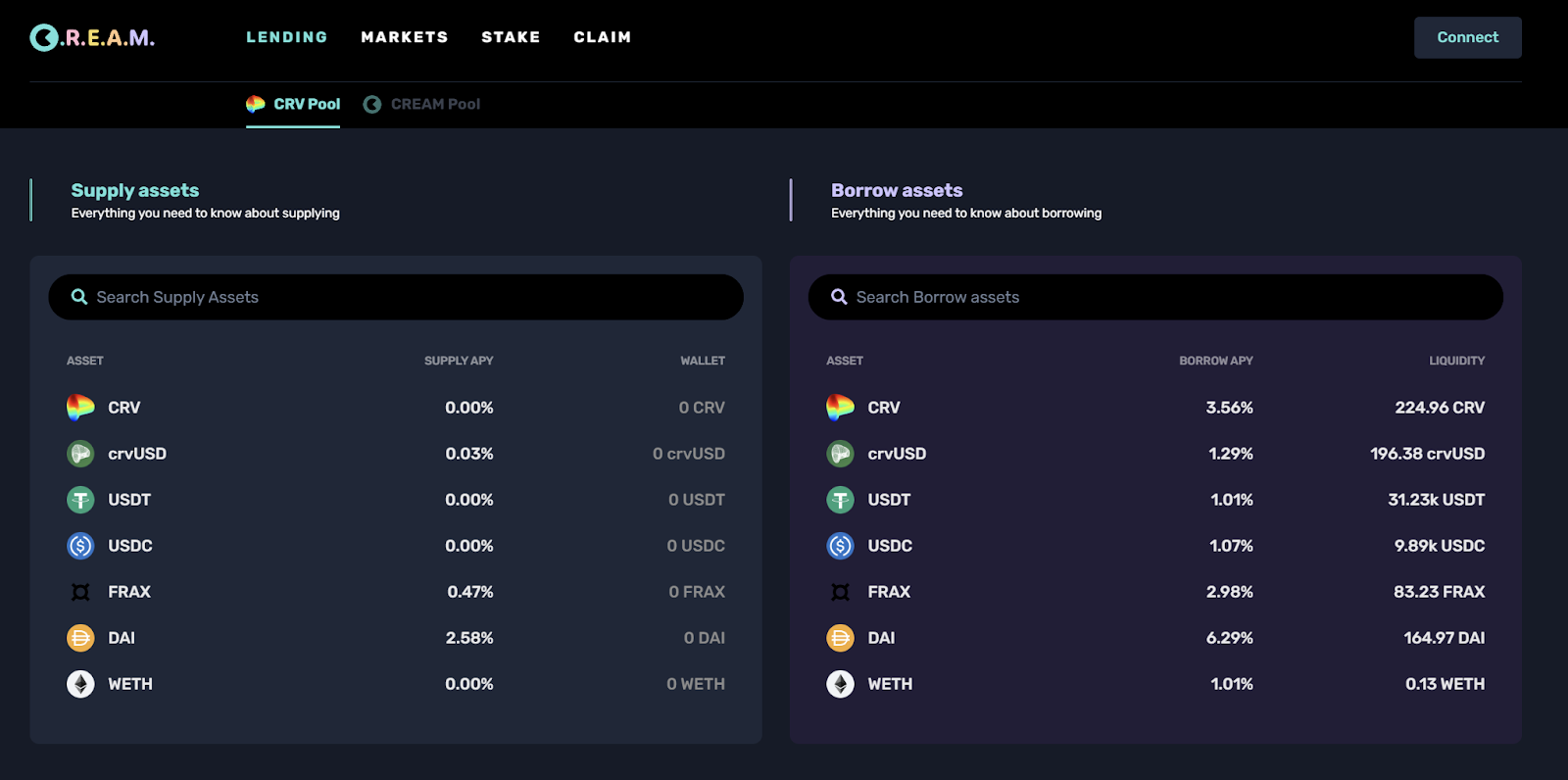
Task: Click the C.R.E.A.M. logo
Action: tap(92, 37)
